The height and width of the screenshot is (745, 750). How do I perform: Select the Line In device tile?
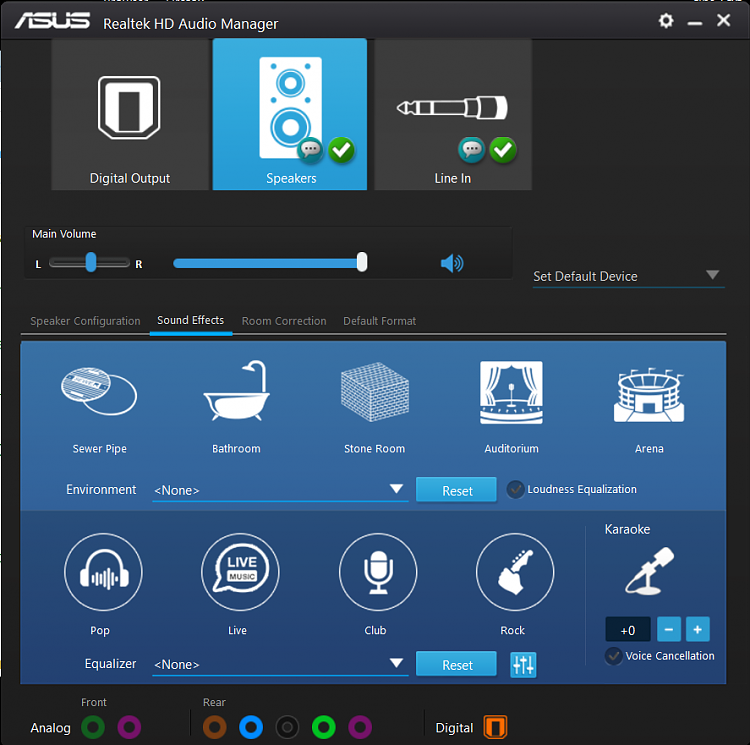pyautogui.click(x=452, y=115)
